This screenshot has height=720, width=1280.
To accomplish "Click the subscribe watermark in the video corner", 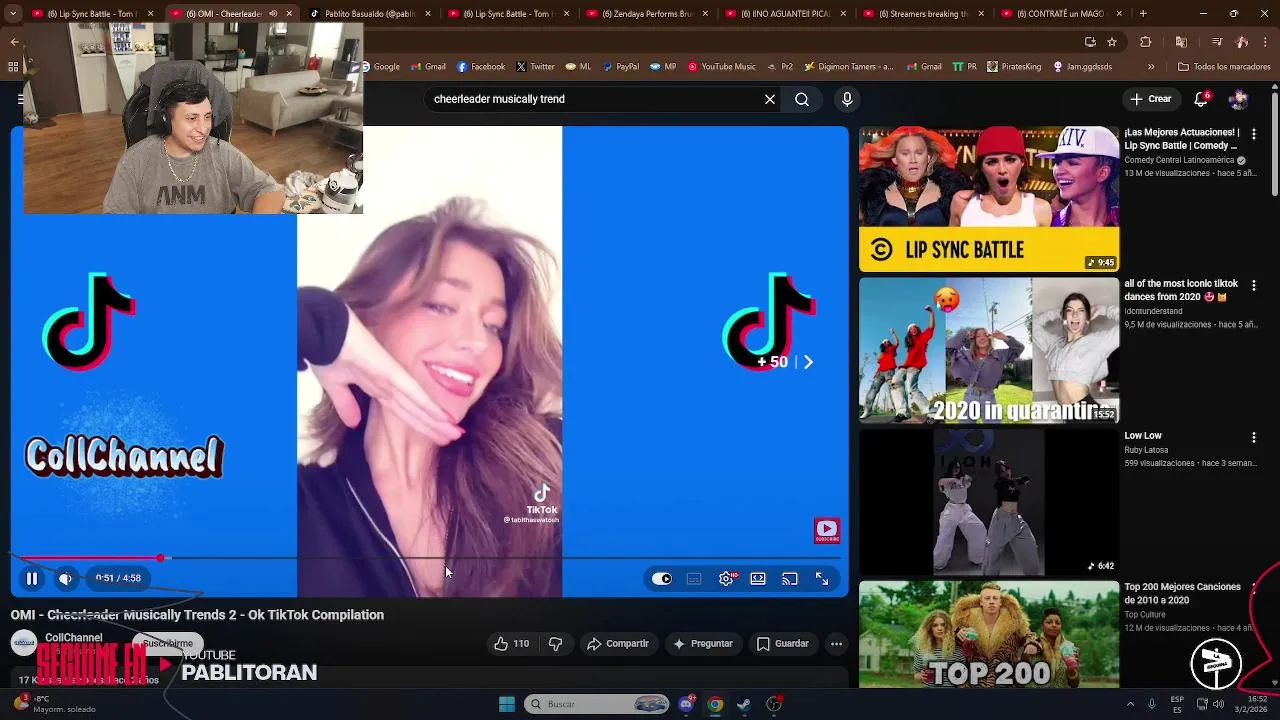I will 827,530.
